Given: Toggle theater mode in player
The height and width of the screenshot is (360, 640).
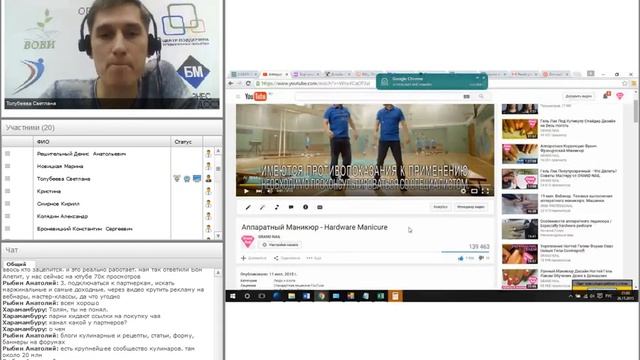Looking at the screenshot, I should [474, 191].
